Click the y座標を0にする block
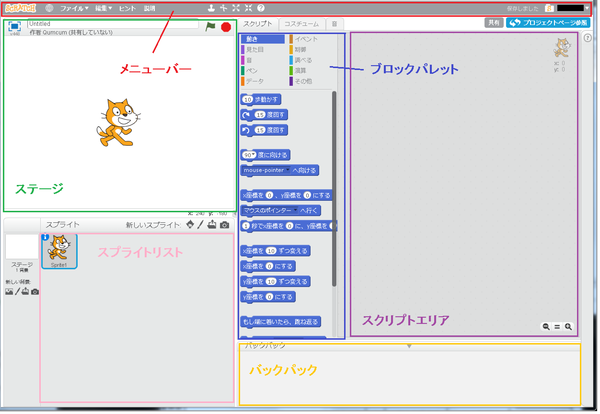The height and width of the screenshot is (414, 600). 268,297
